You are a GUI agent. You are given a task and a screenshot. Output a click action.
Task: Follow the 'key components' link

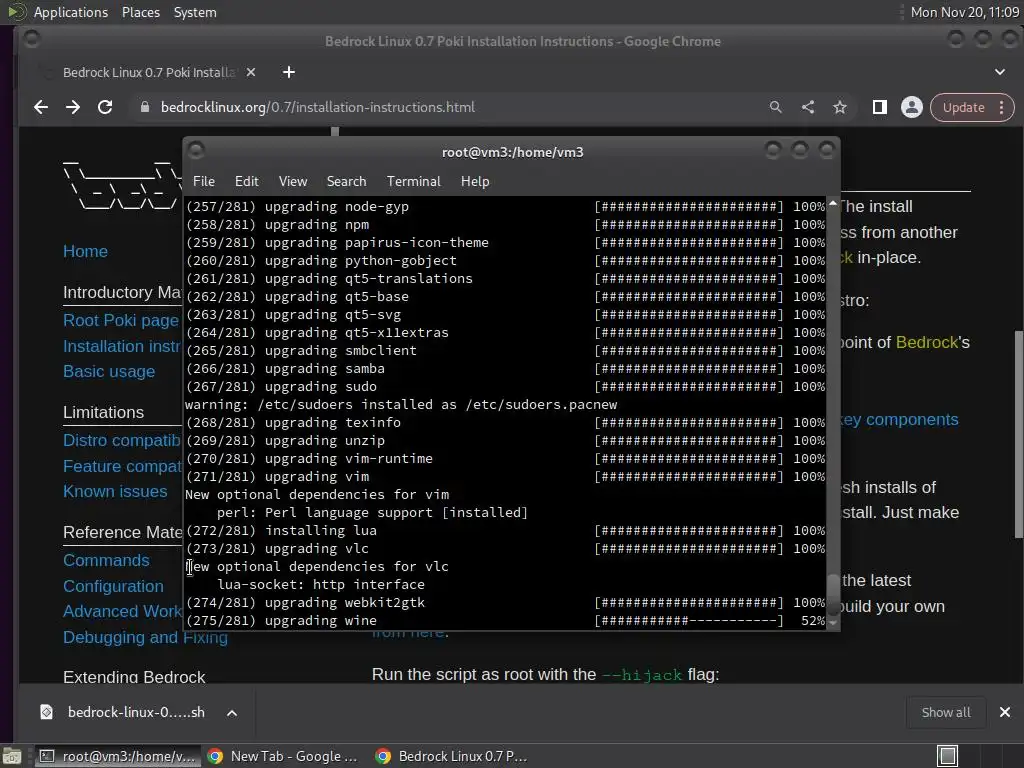(900, 420)
